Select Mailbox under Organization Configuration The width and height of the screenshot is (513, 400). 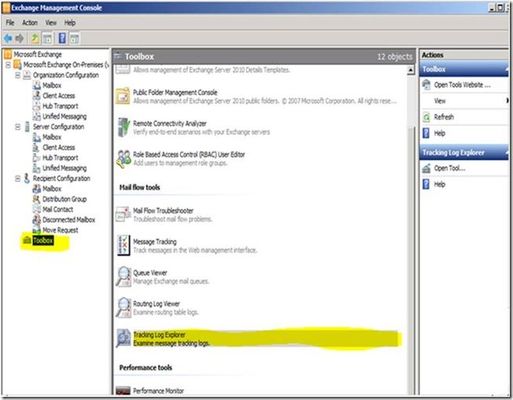pos(52,85)
